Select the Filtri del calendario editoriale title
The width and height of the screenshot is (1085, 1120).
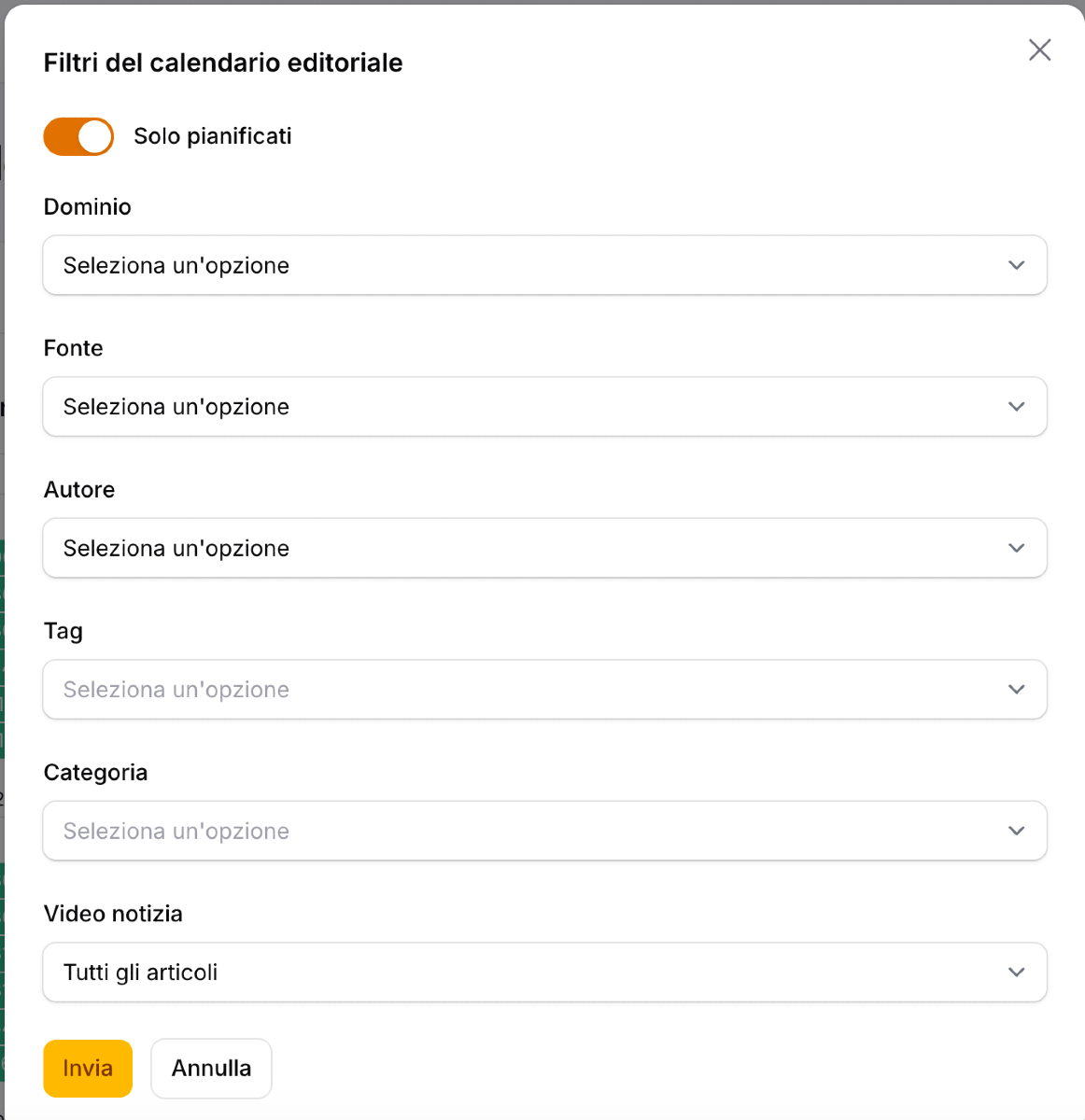(x=223, y=63)
